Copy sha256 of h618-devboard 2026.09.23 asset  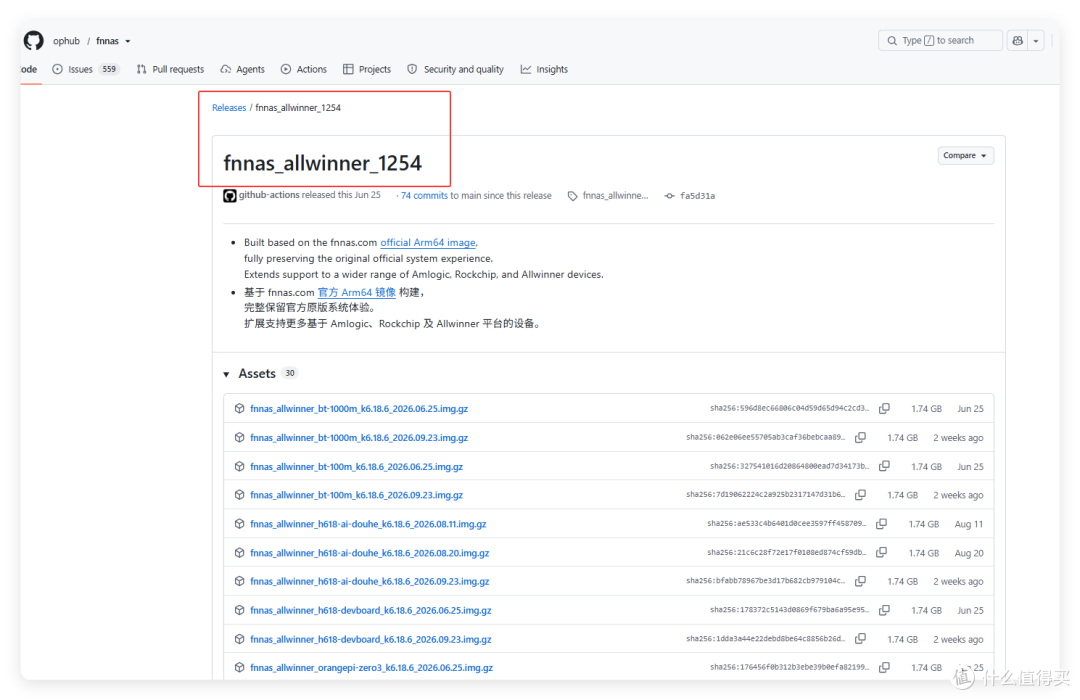tap(860, 639)
